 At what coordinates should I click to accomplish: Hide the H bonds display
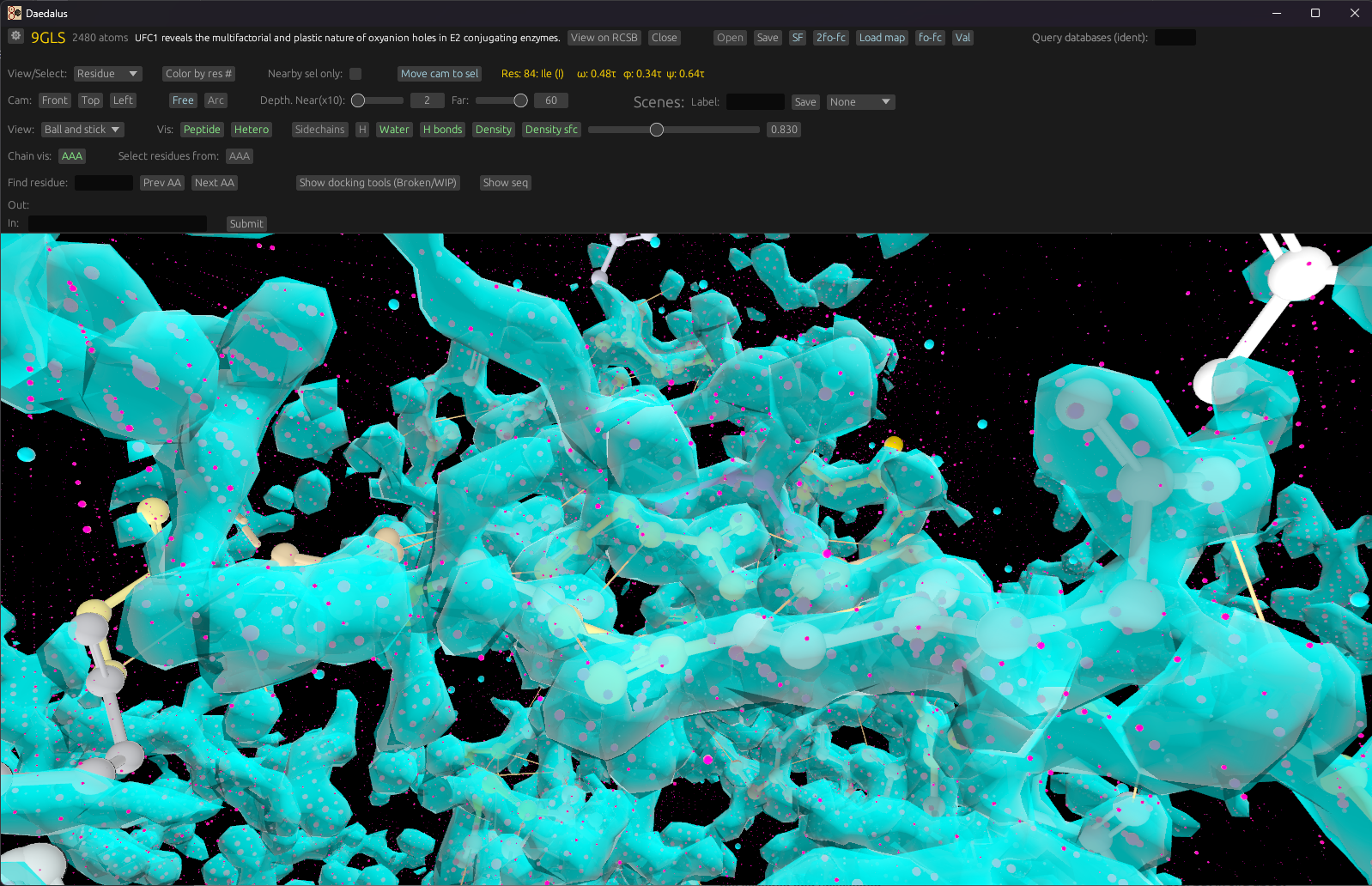tap(442, 130)
